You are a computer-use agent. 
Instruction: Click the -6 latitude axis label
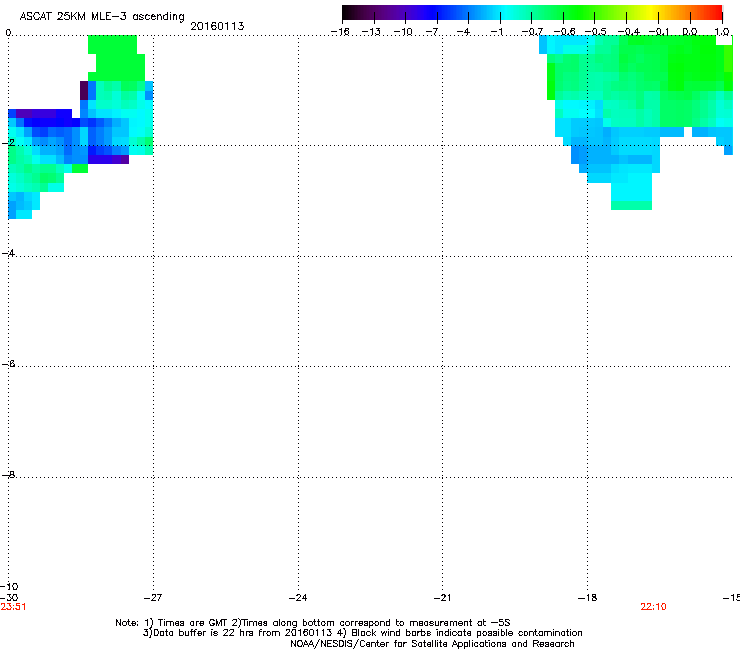8,364
